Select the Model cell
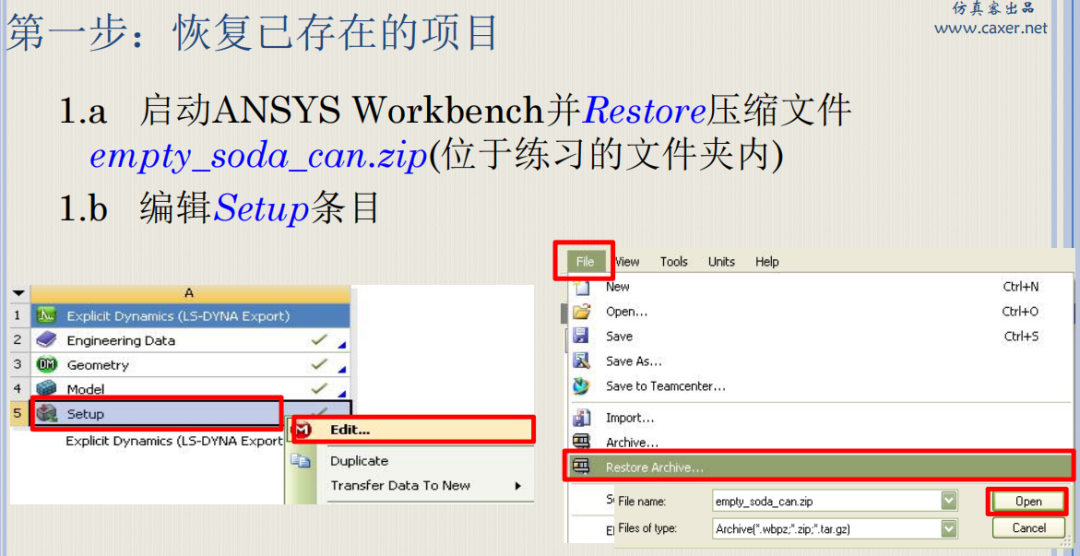1080x556 pixels. point(190,389)
